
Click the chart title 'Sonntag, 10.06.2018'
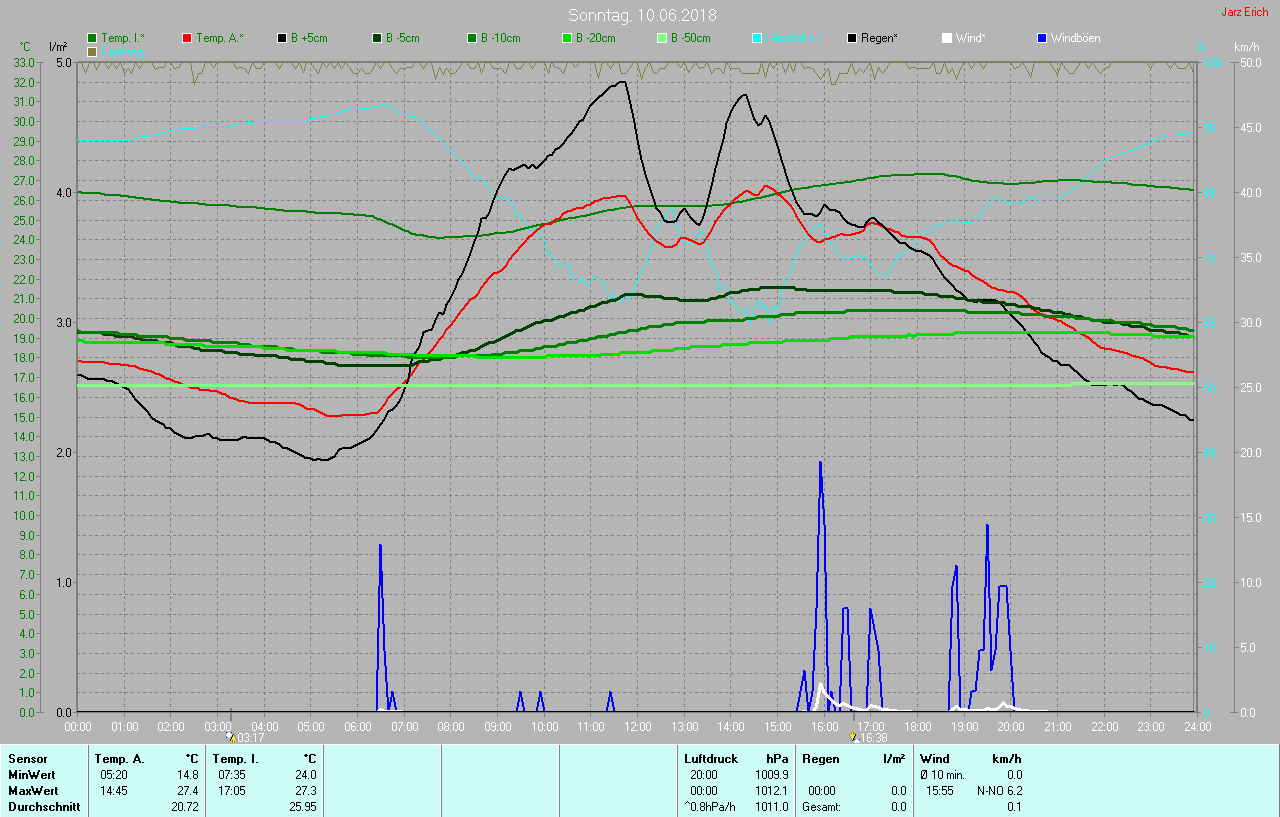[642, 15]
